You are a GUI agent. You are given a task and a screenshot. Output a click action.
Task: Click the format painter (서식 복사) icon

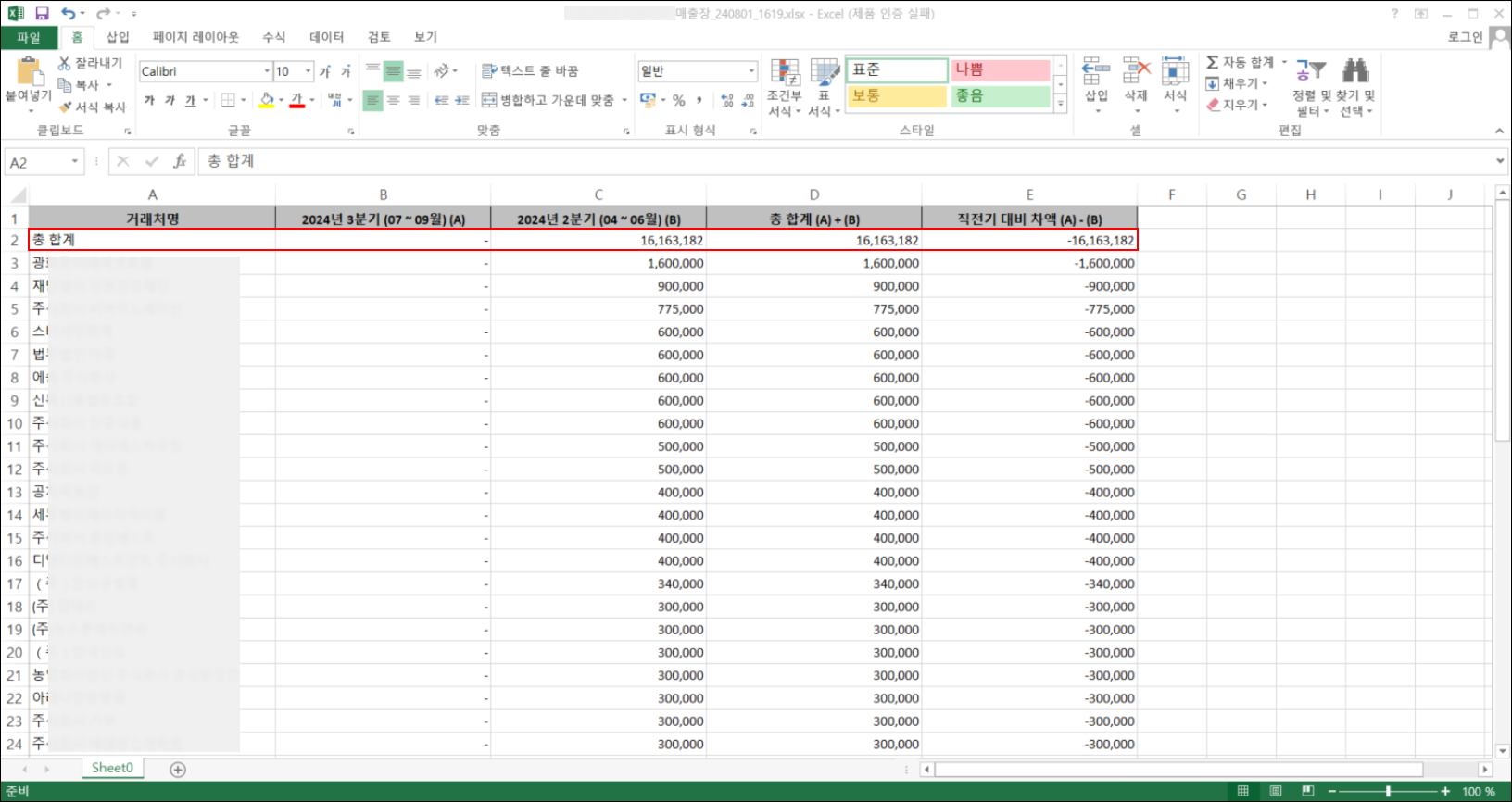click(66, 107)
